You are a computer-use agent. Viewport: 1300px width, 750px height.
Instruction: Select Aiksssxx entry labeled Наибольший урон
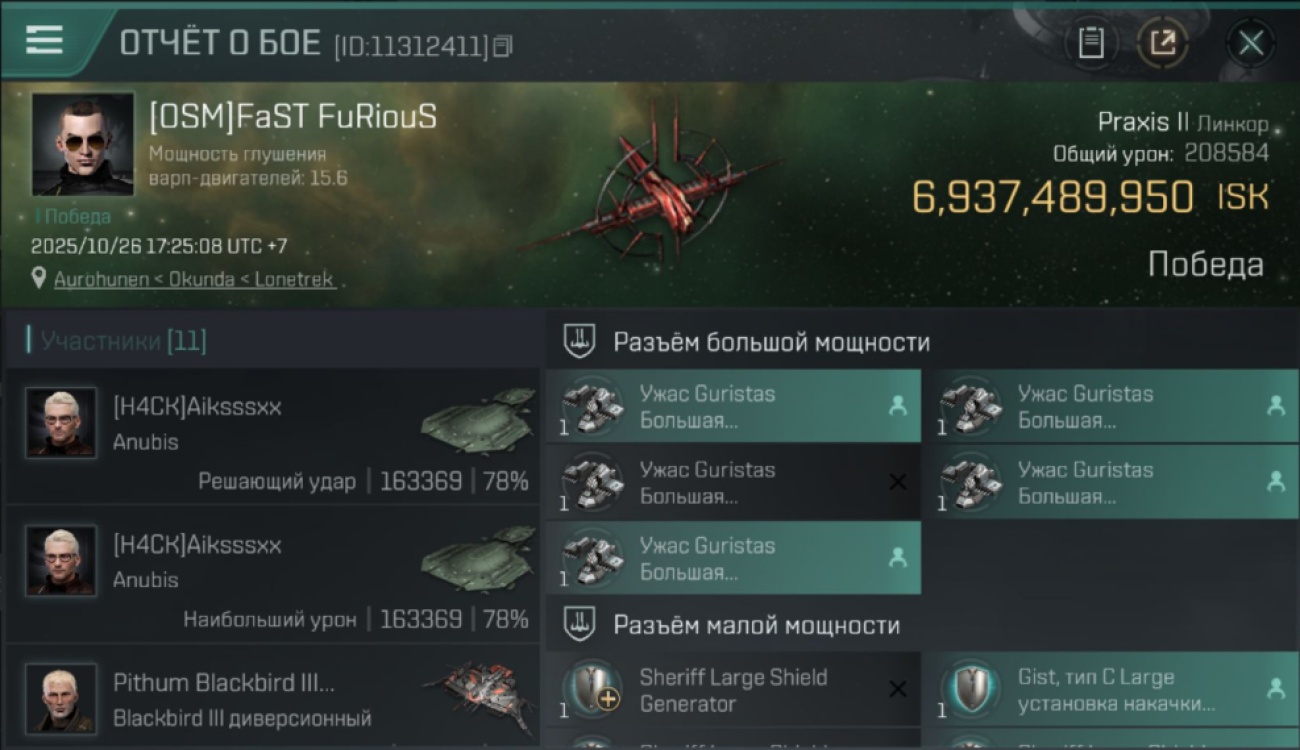pos(272,575)
